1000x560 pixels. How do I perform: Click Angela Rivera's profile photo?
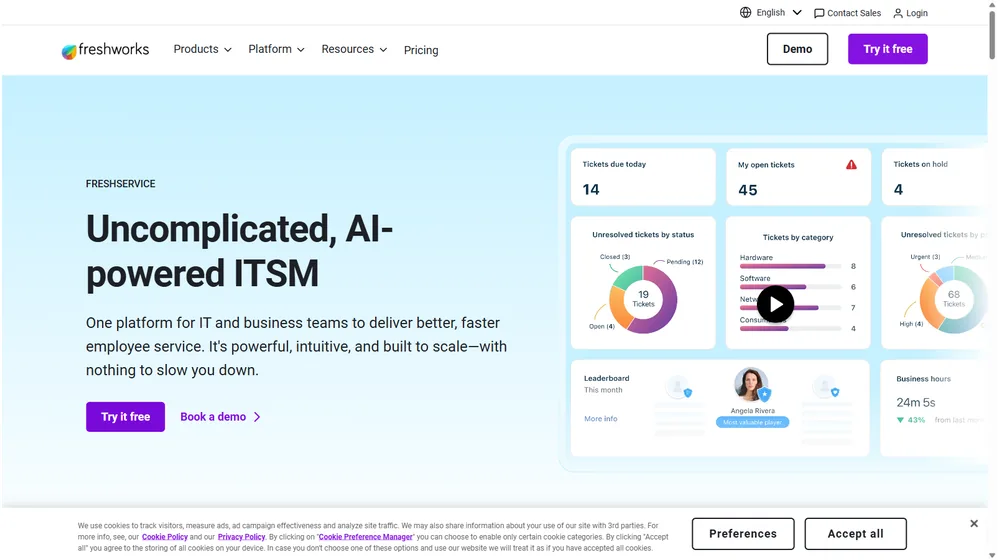[x=750, y=385]
